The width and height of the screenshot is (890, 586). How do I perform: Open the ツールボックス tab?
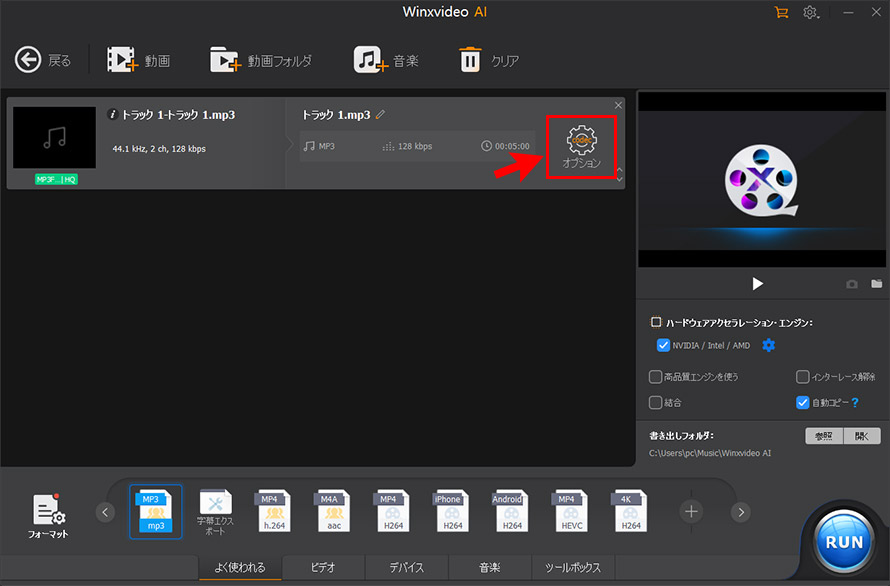coord(573,567)
